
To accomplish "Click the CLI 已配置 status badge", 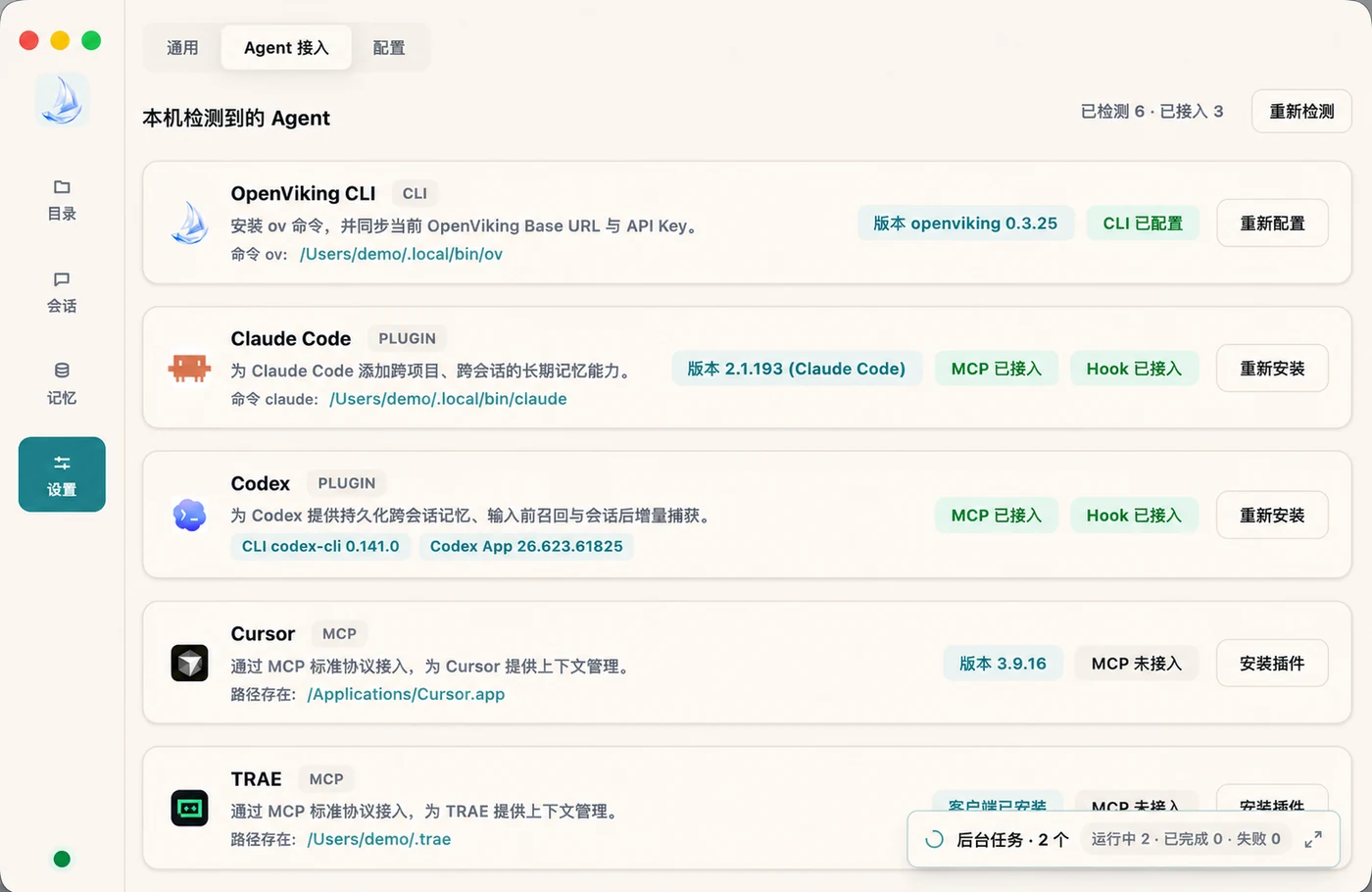I will [1143, 223].
